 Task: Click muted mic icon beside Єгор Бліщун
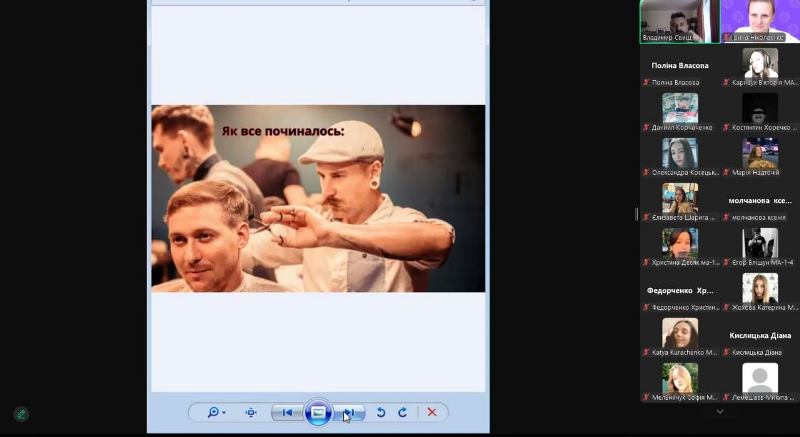[727, 263]
